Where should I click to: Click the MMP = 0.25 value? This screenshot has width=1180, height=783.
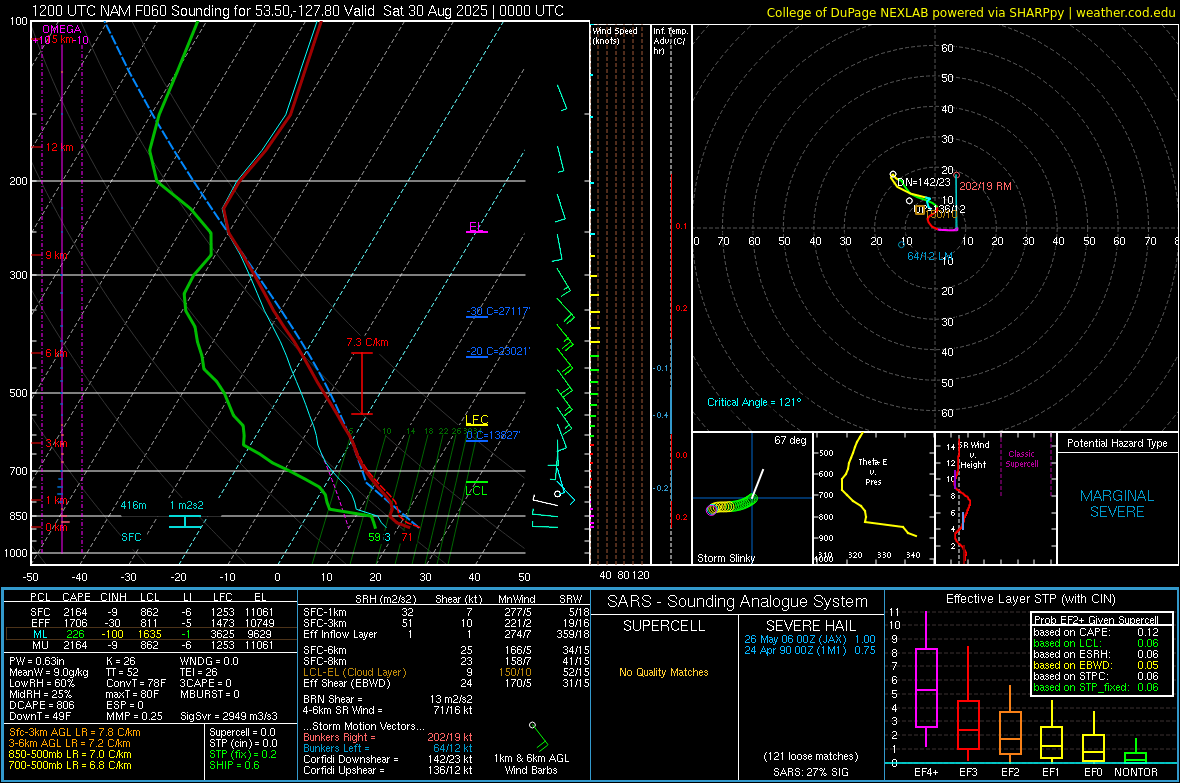(134, 716)
